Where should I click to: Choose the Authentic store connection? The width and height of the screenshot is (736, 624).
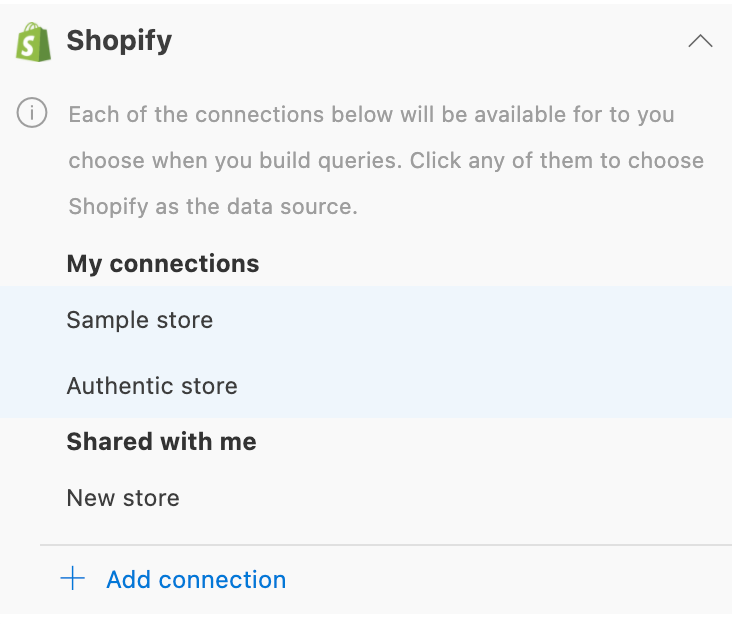pos(152,386)
